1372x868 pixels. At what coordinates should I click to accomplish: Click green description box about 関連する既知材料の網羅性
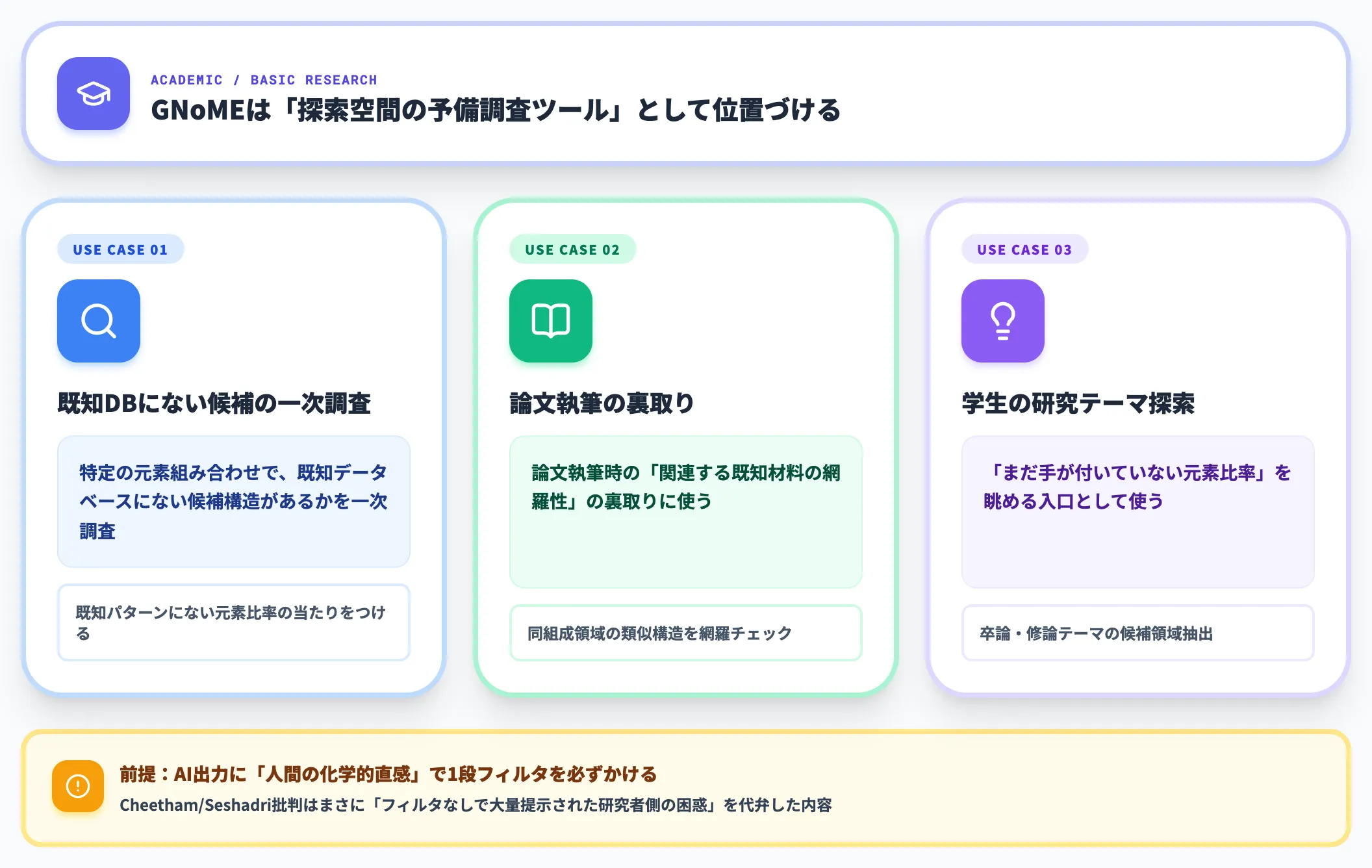[x=686, y=512]
